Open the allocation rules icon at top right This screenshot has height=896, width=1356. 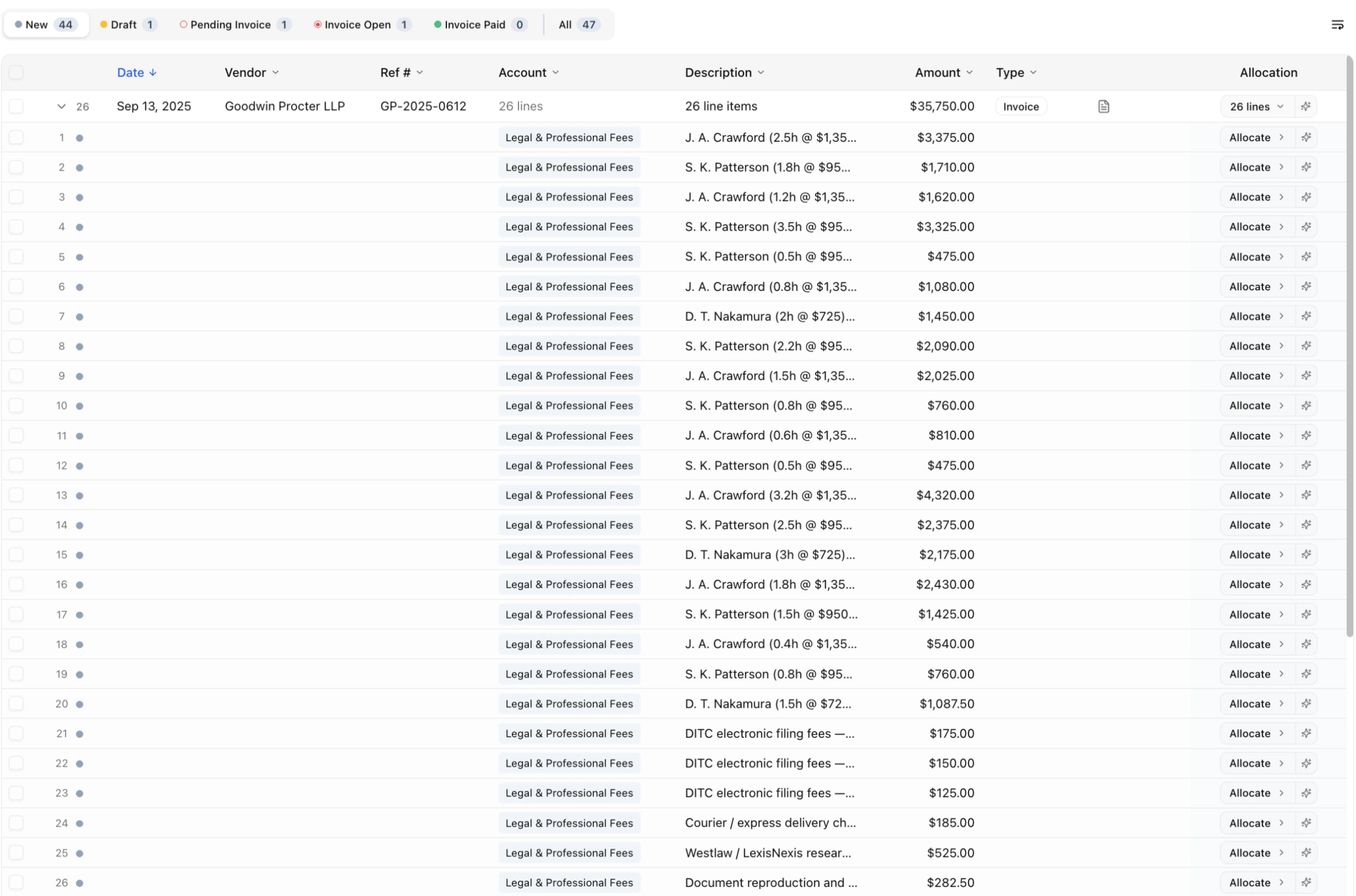pyautogui.click(x=1338, y=24)
